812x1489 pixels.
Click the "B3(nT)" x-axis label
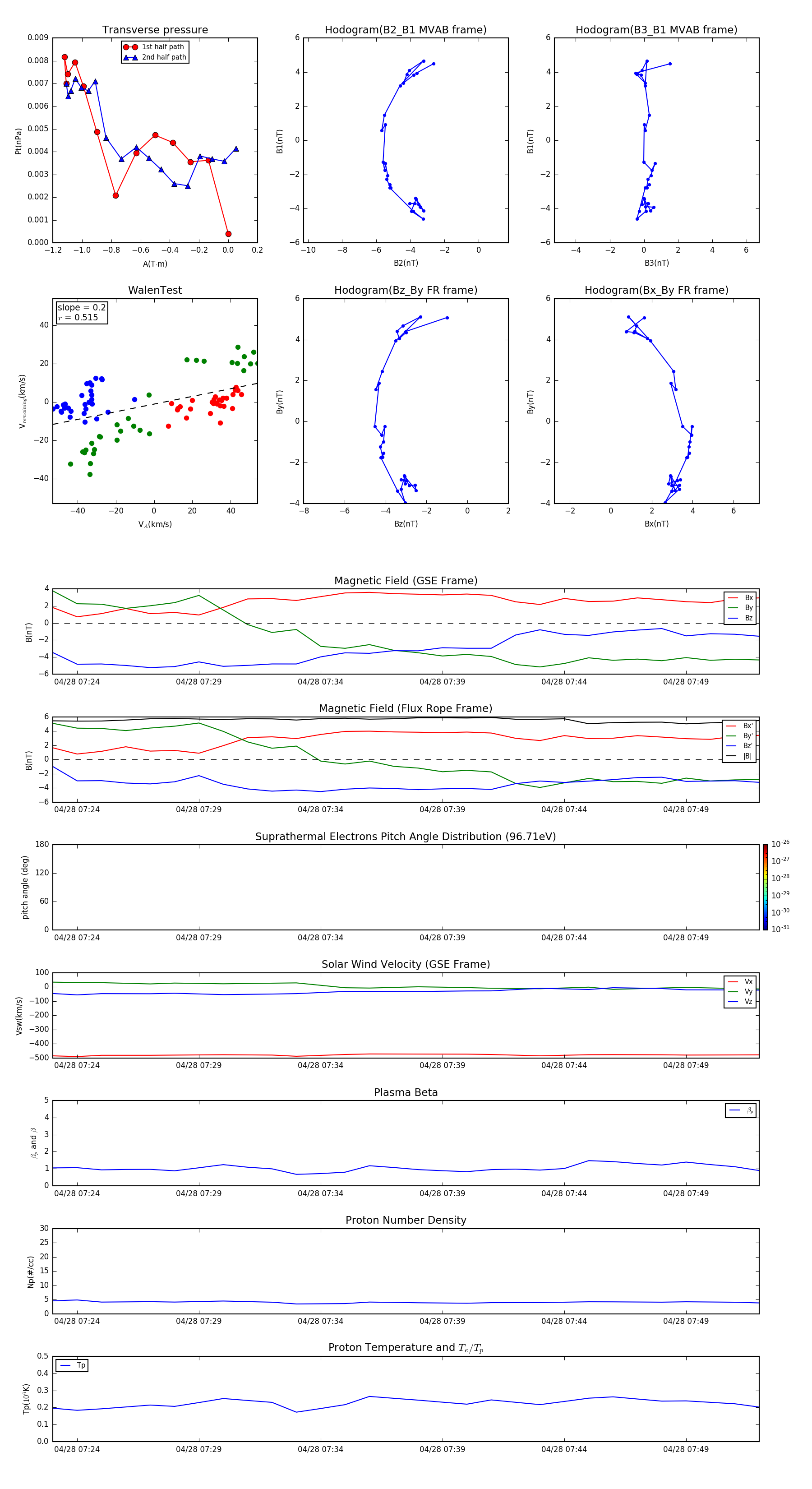[656, 263]
